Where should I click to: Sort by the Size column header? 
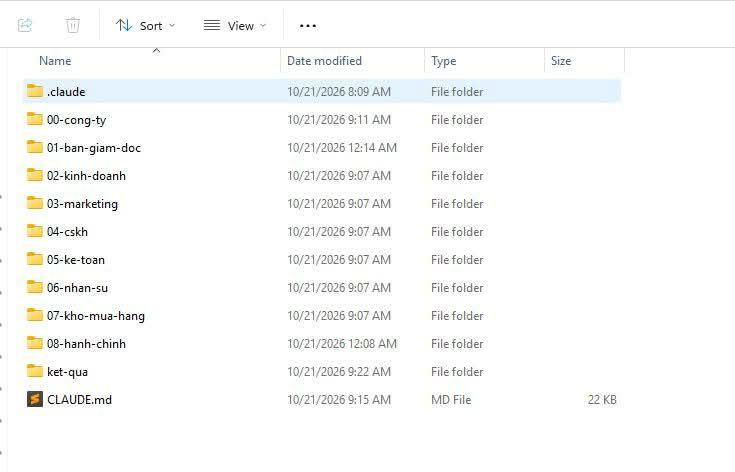(561, 61)
